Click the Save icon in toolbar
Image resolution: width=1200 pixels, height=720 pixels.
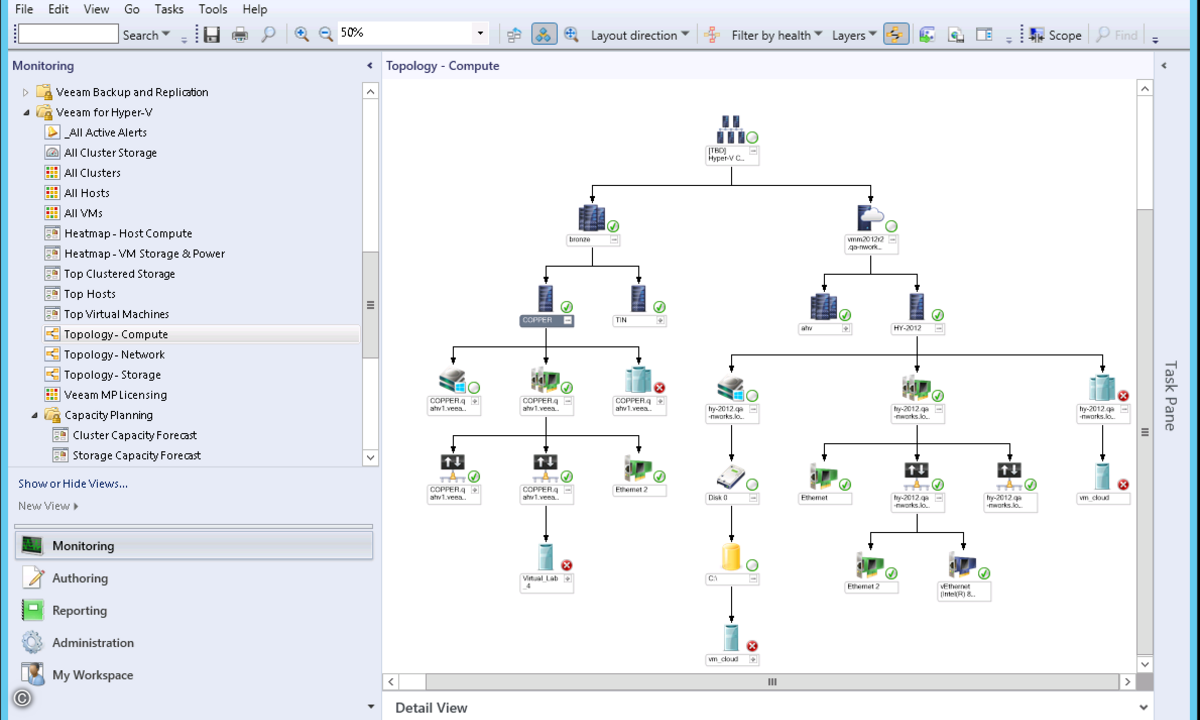coord(212,35)
